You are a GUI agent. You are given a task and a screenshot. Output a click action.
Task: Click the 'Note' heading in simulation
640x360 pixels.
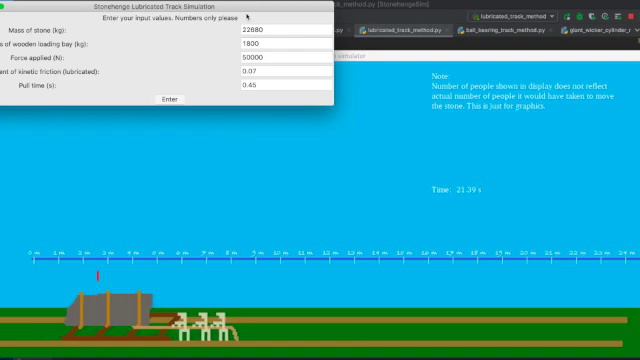440,76
